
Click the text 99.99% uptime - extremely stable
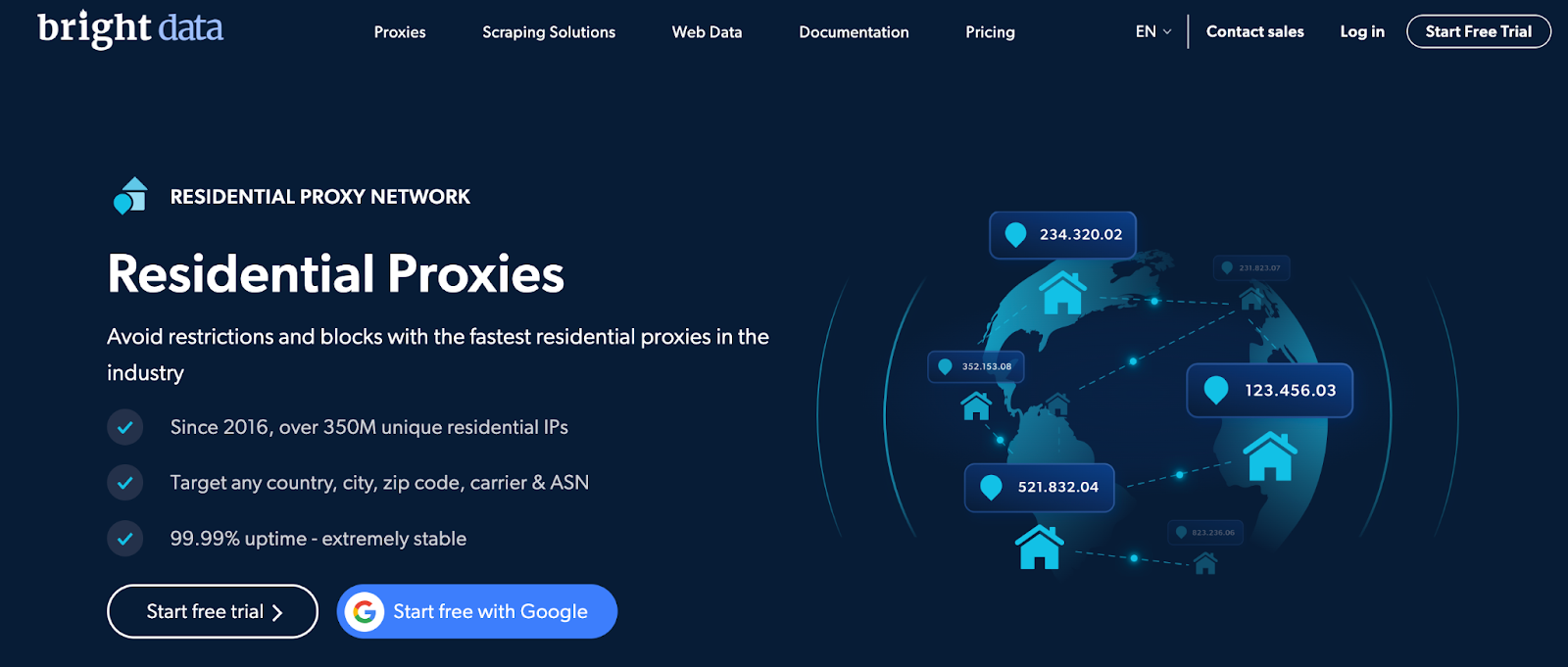click(318, 539)
